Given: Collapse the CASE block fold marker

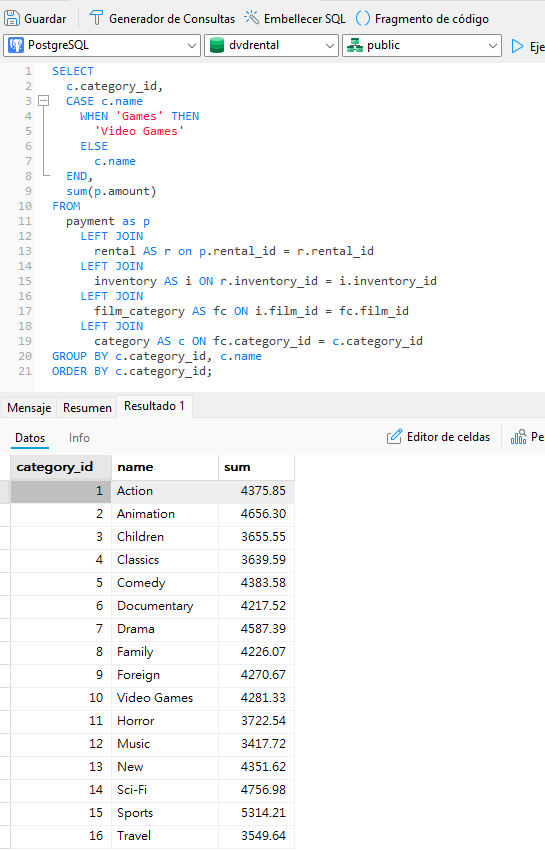Looking at the screenshot, I should [x=43, y=101].
